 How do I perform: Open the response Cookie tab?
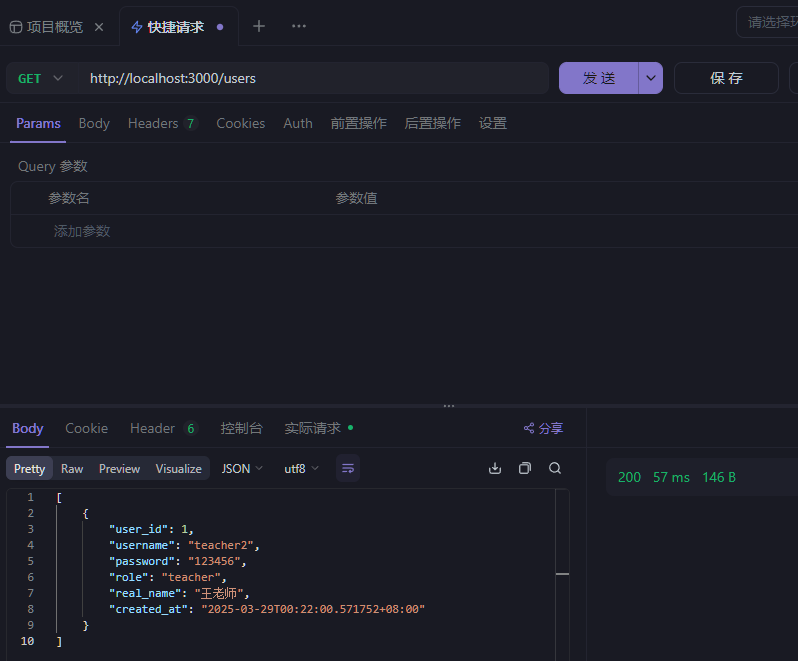tap(87, 428)
